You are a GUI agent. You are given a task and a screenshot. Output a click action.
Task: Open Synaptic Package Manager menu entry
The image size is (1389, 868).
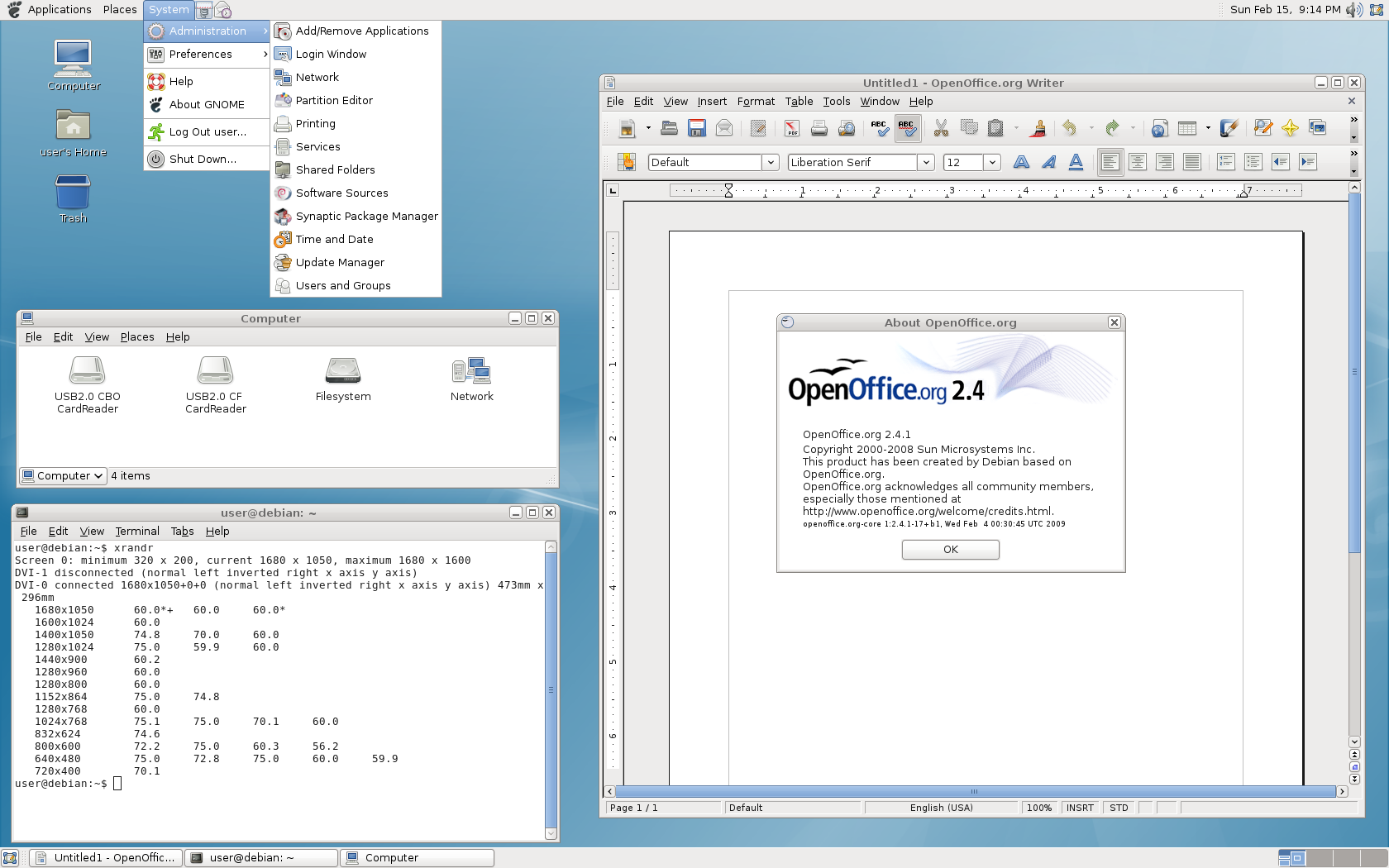pyautogui.click(x=356, y=216)
